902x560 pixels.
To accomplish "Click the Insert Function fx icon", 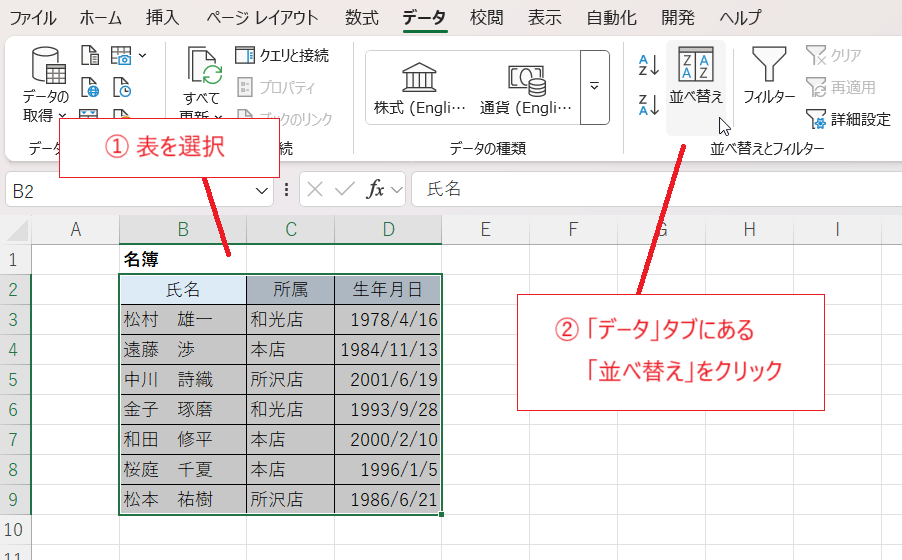I will coord(376,189).
